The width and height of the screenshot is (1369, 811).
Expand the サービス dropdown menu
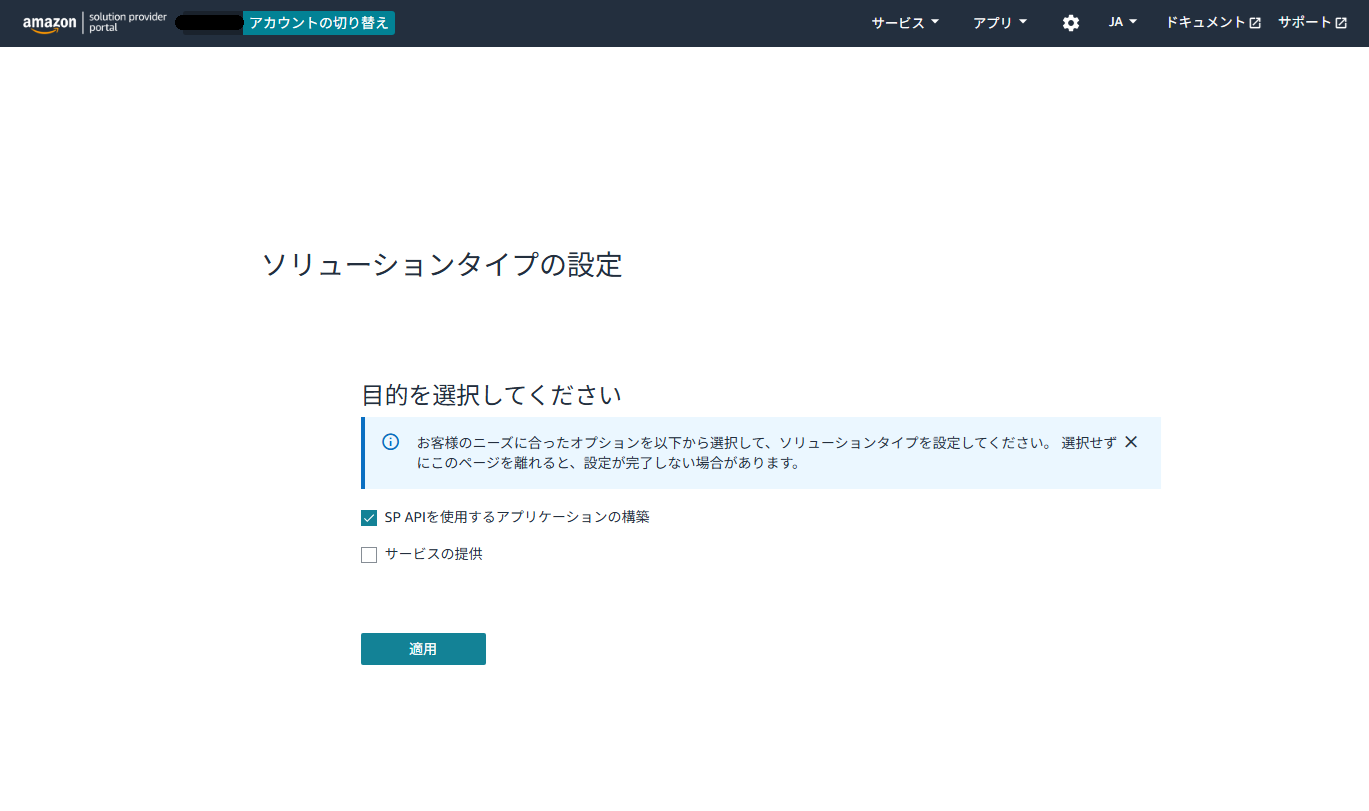tap(905, 23)
